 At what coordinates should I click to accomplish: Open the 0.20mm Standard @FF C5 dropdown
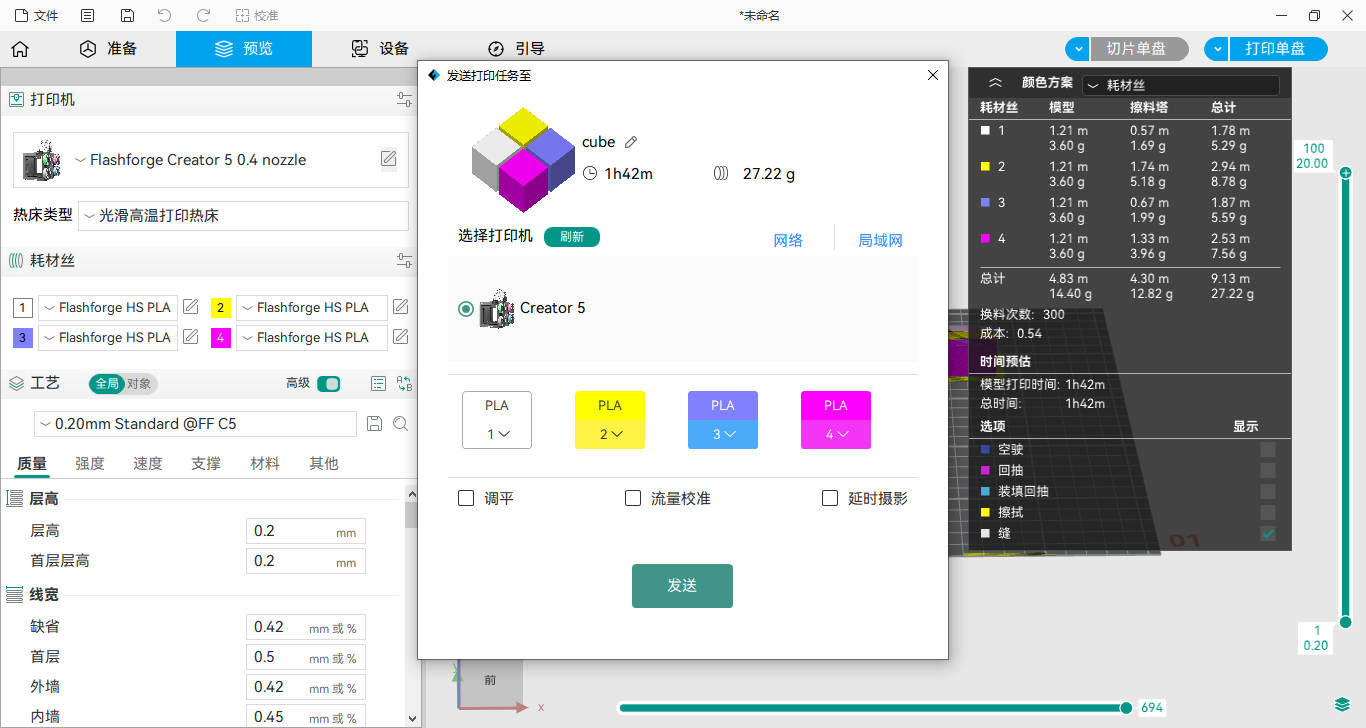[195, 424]
